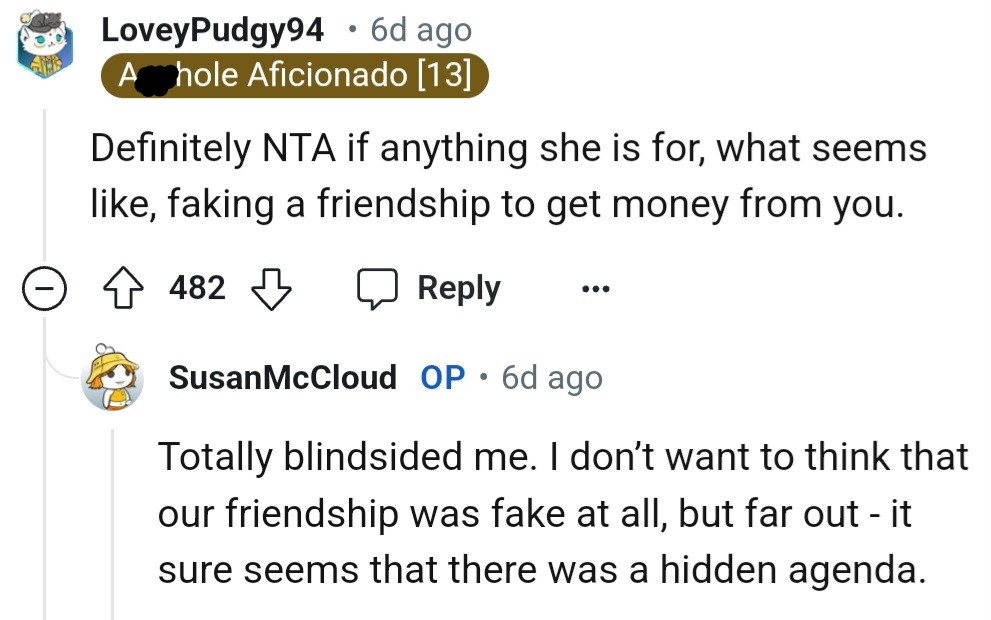Click the "Totally blindsided me" reply text
Viewport: 991px width, 620px height.
click(562, 513)
